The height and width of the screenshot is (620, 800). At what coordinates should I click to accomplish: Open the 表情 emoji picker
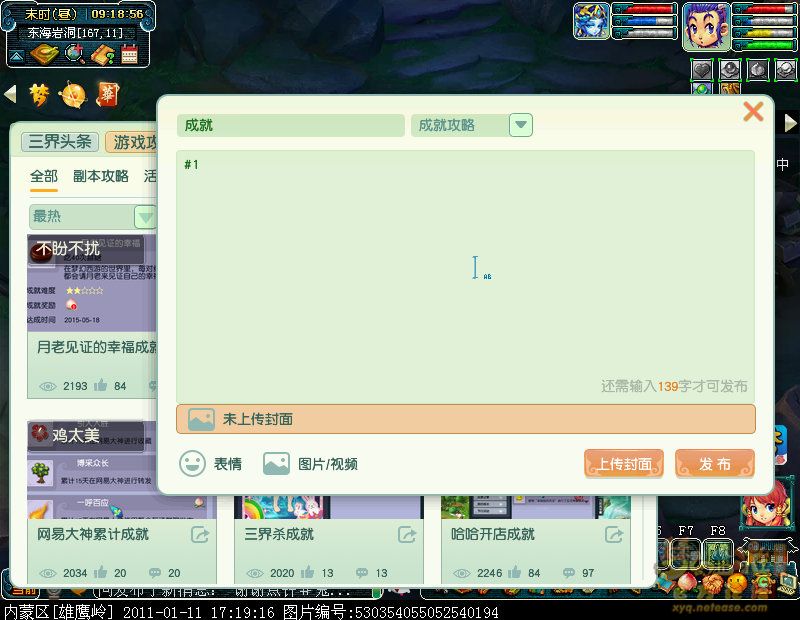(x=193, y=464)
